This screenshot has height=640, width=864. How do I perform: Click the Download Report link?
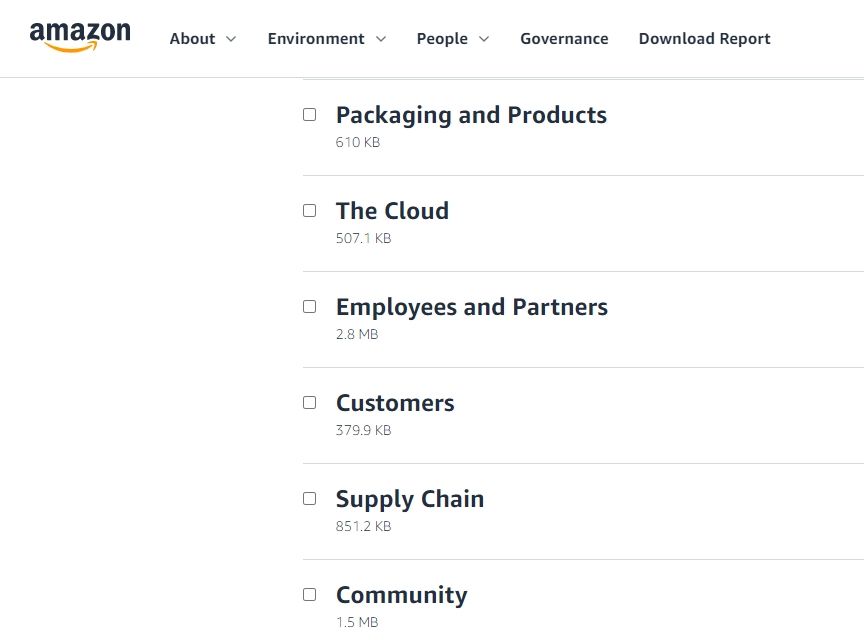tap(704, 39)
